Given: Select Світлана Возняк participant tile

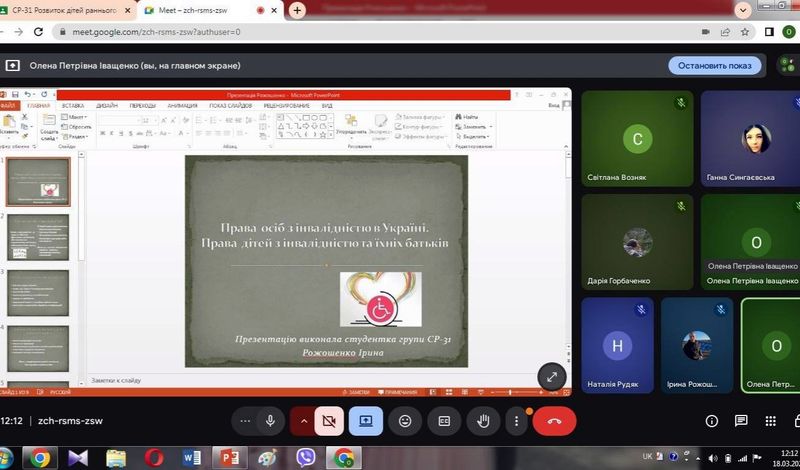Looking at the screenshot, I should [636, 139].
